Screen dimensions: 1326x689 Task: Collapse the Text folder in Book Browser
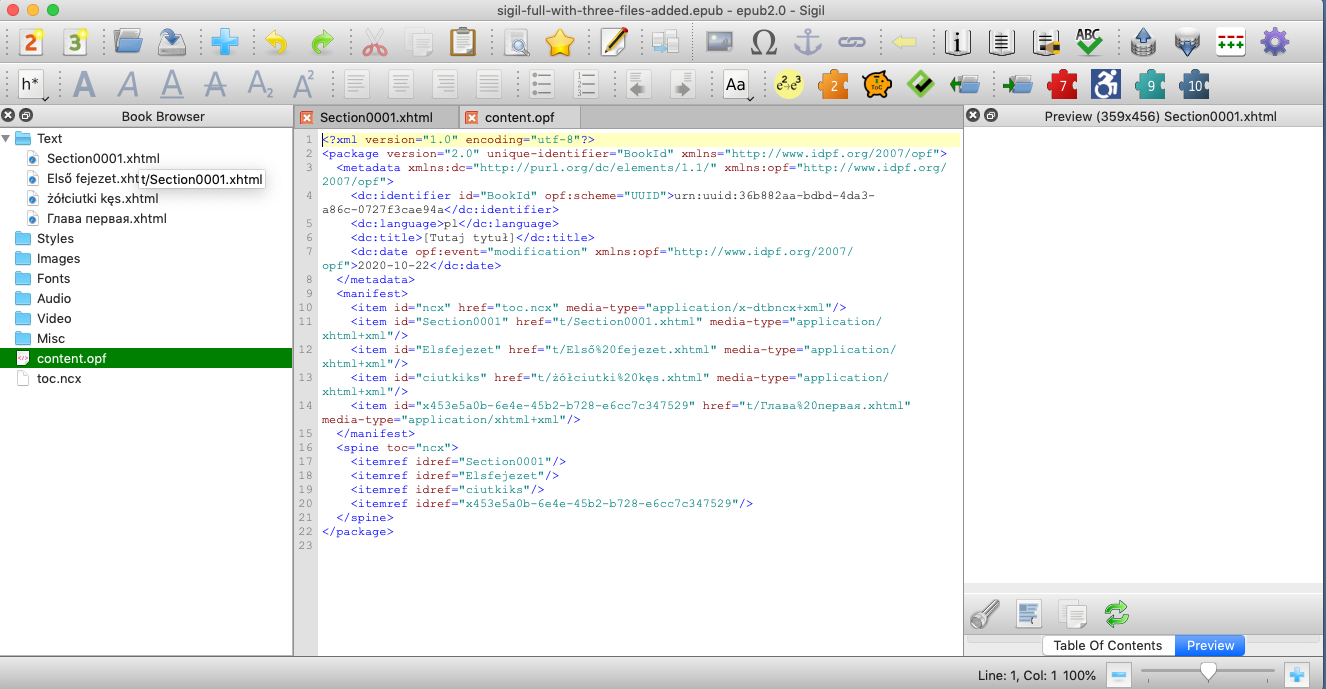[8, 139]
